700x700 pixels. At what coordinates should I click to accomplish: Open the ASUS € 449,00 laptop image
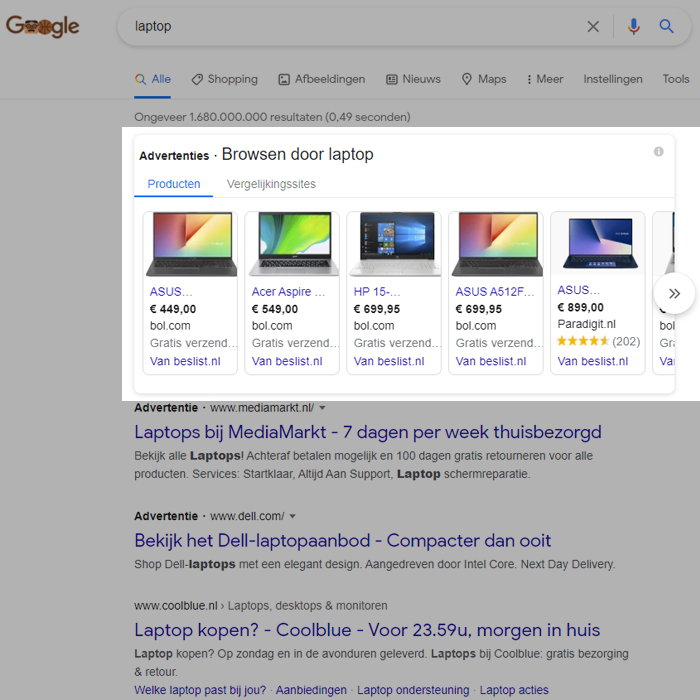point(191,244)
